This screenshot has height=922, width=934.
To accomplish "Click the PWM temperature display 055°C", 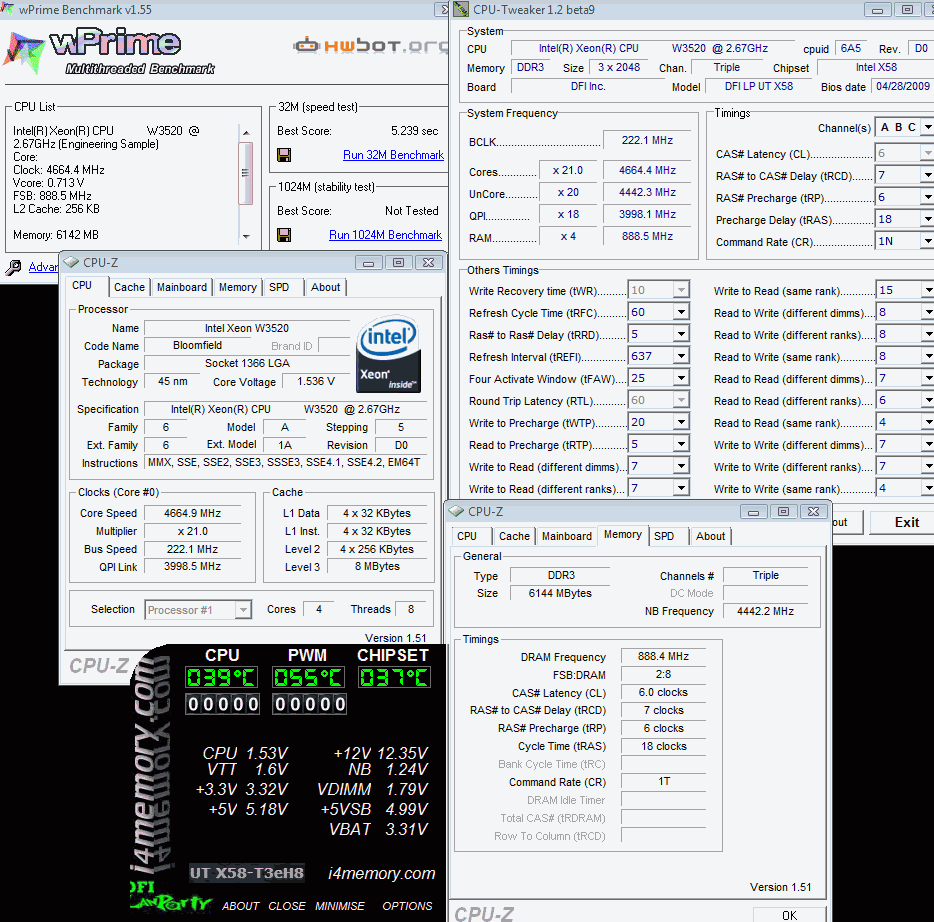I will click(308, 677).
